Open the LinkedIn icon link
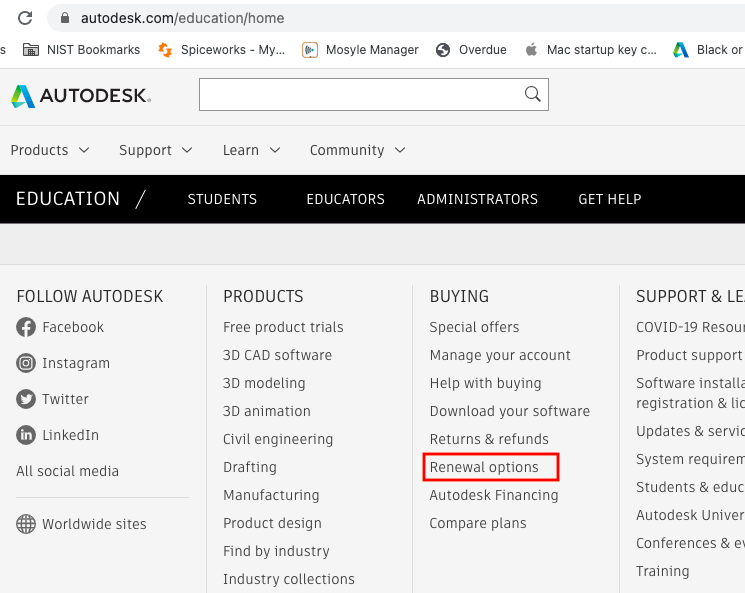 point(26,435)
